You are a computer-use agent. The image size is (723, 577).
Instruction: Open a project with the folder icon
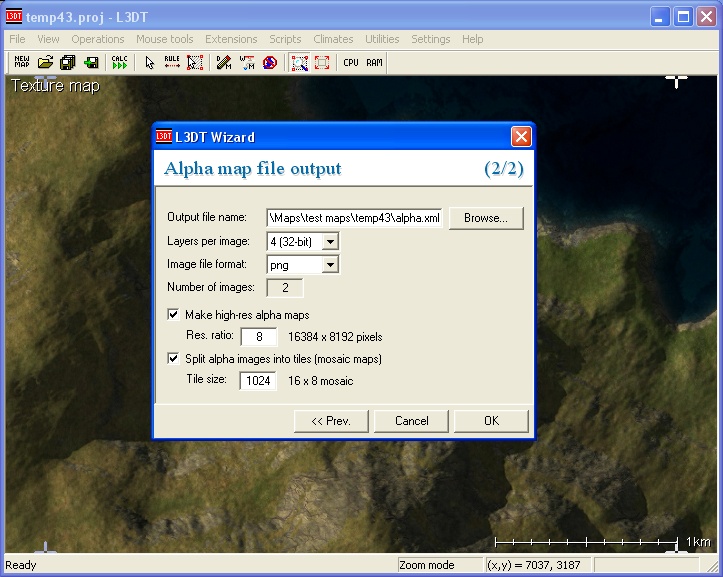tap(45, 63)
